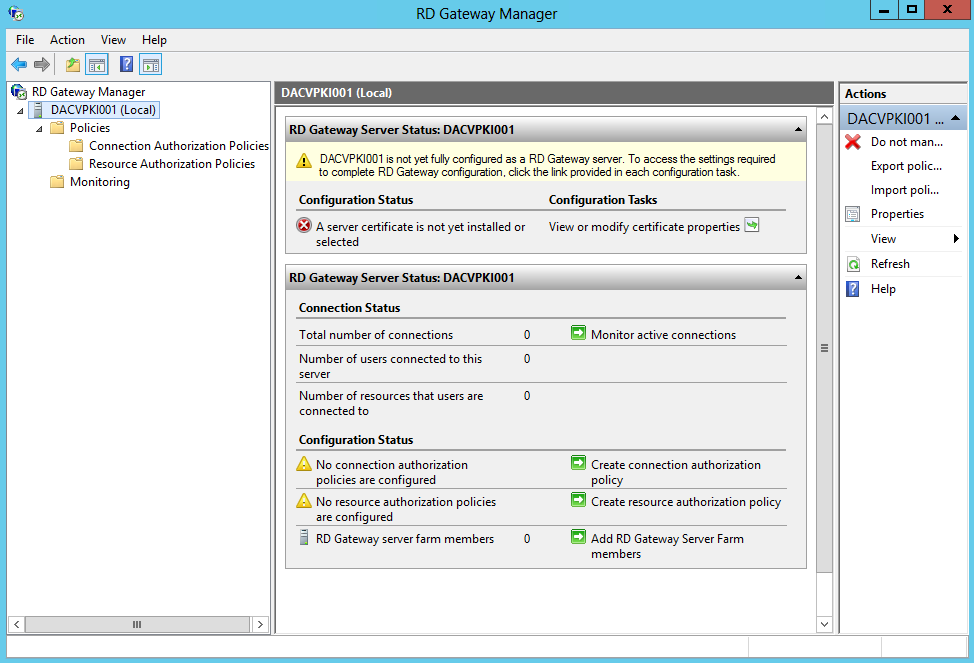Click the DACVPKI001 server icon in tree

[38, 110]
